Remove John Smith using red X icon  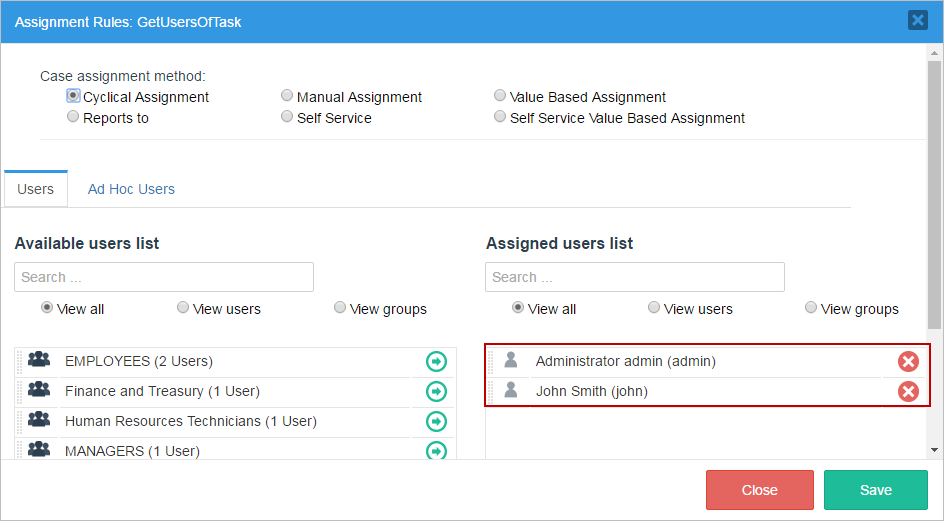(x=908, y=391)
